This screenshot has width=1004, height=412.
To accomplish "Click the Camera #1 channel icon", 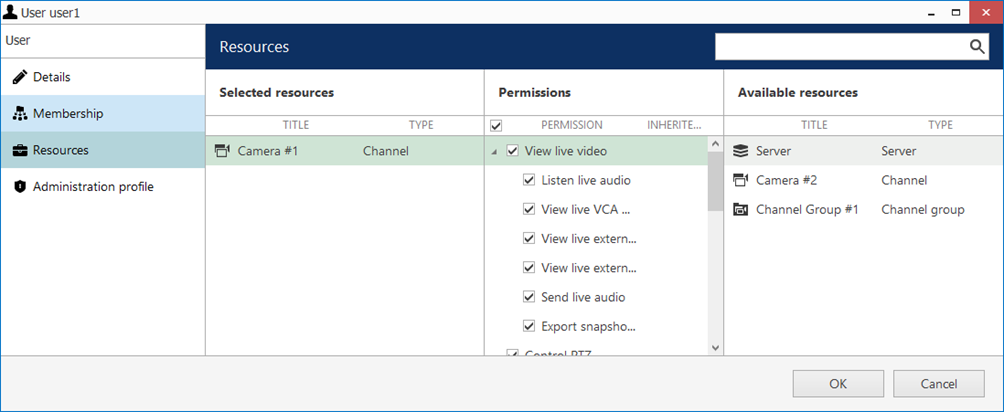I will coord(222,152).
